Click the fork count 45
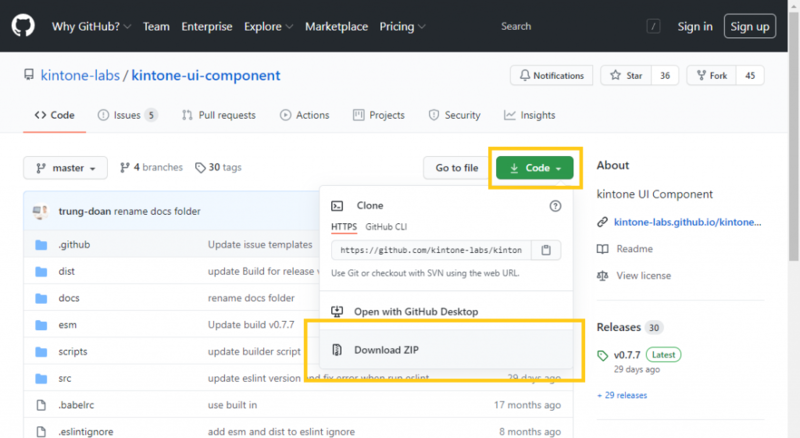 pos(750,76)
